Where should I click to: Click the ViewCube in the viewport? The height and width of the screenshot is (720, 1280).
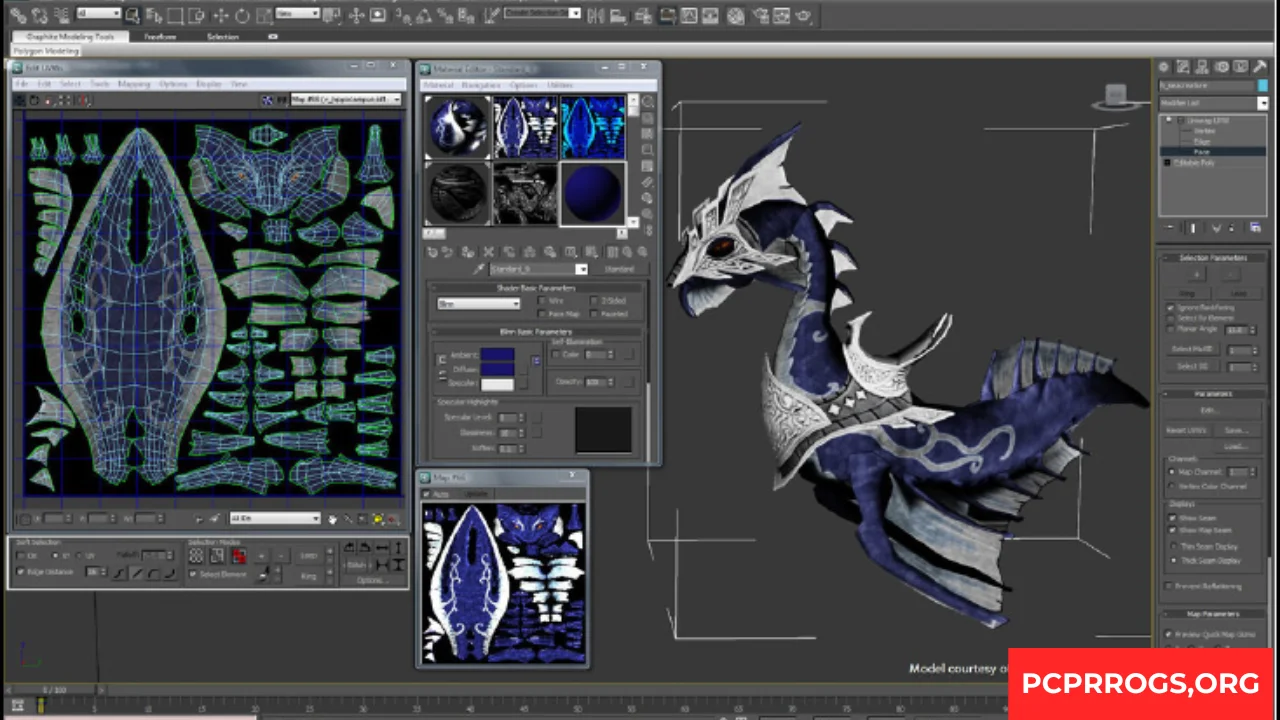coord(1116,97)
